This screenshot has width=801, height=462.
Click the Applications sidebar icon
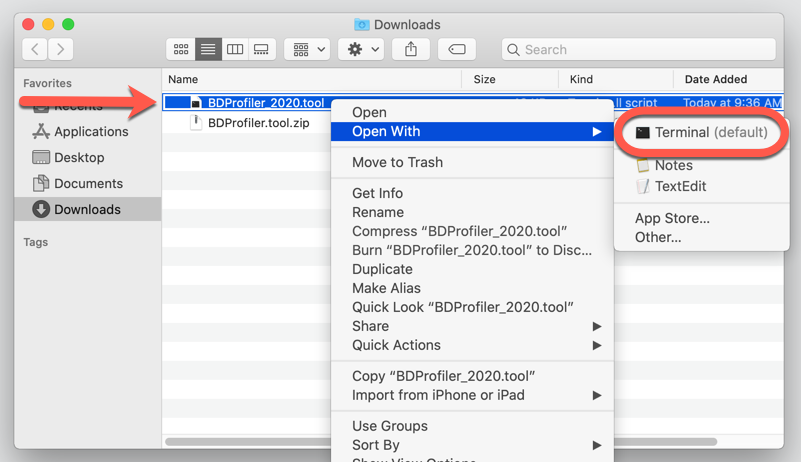point(41,131)
